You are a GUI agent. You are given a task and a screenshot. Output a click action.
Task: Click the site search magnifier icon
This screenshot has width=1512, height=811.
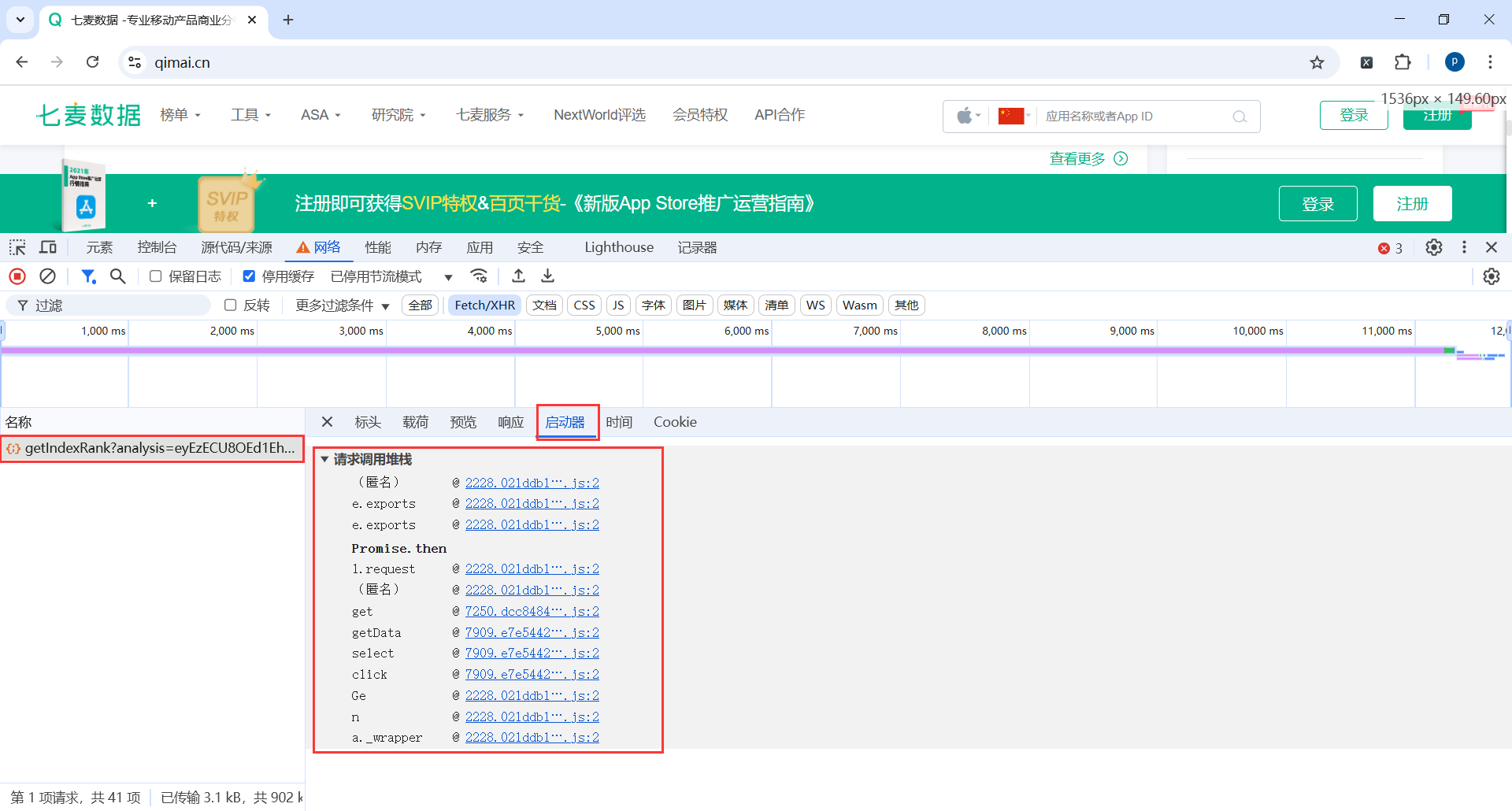click(1240, 117)
